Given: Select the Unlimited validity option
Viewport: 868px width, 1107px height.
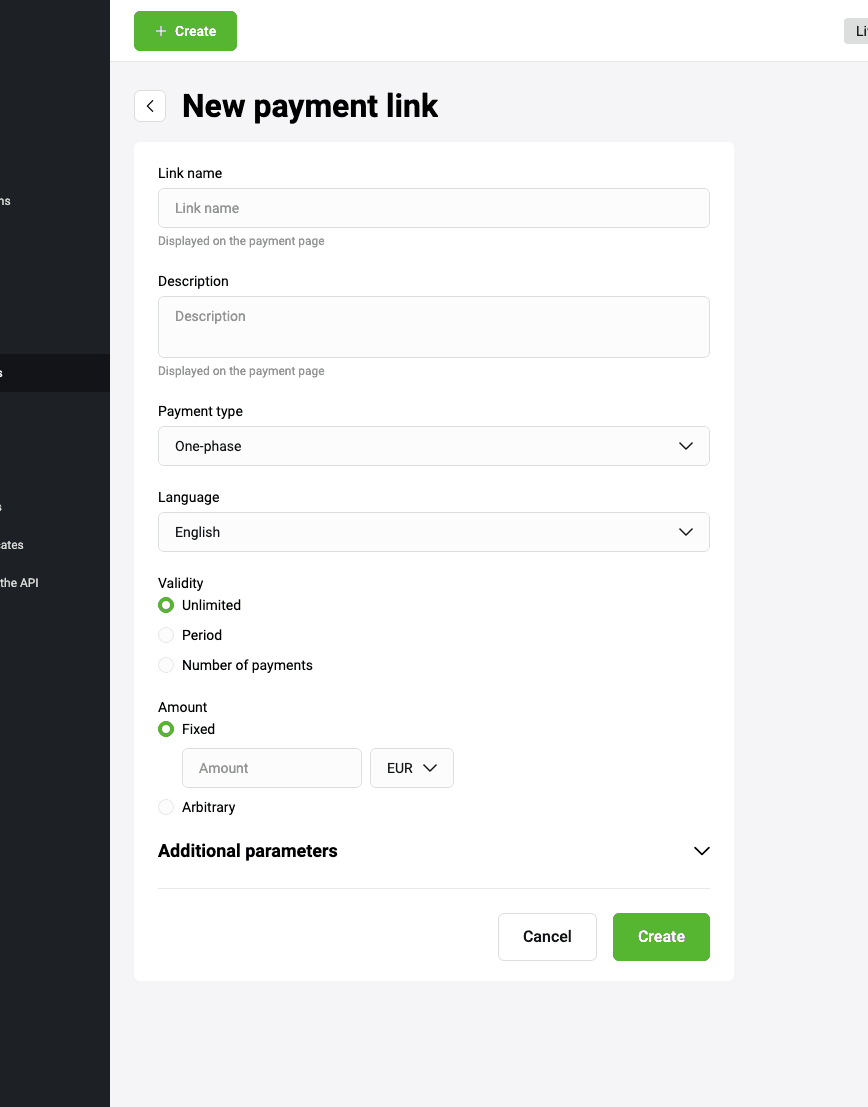Looking at the screenshot, I should [x=167, y=605].
